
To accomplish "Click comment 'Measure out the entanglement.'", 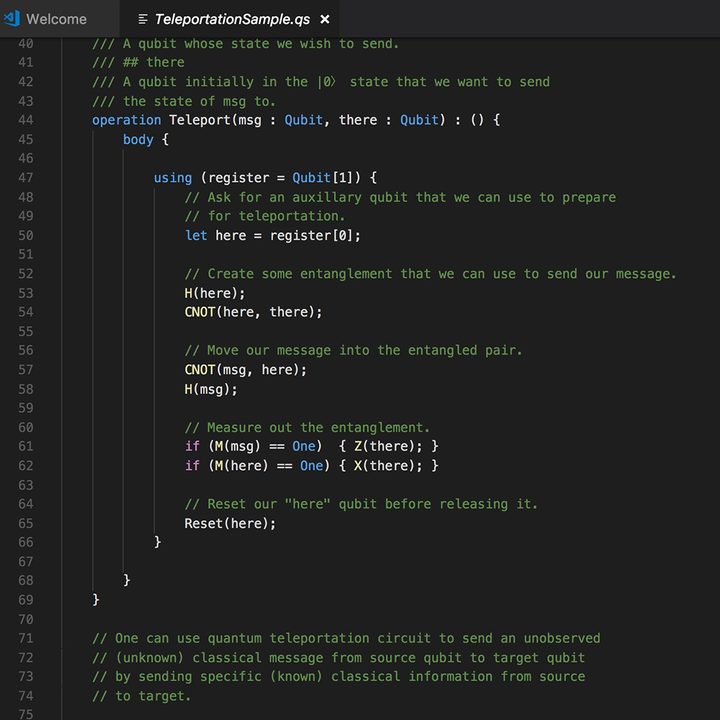I will (x=307, y=427).
